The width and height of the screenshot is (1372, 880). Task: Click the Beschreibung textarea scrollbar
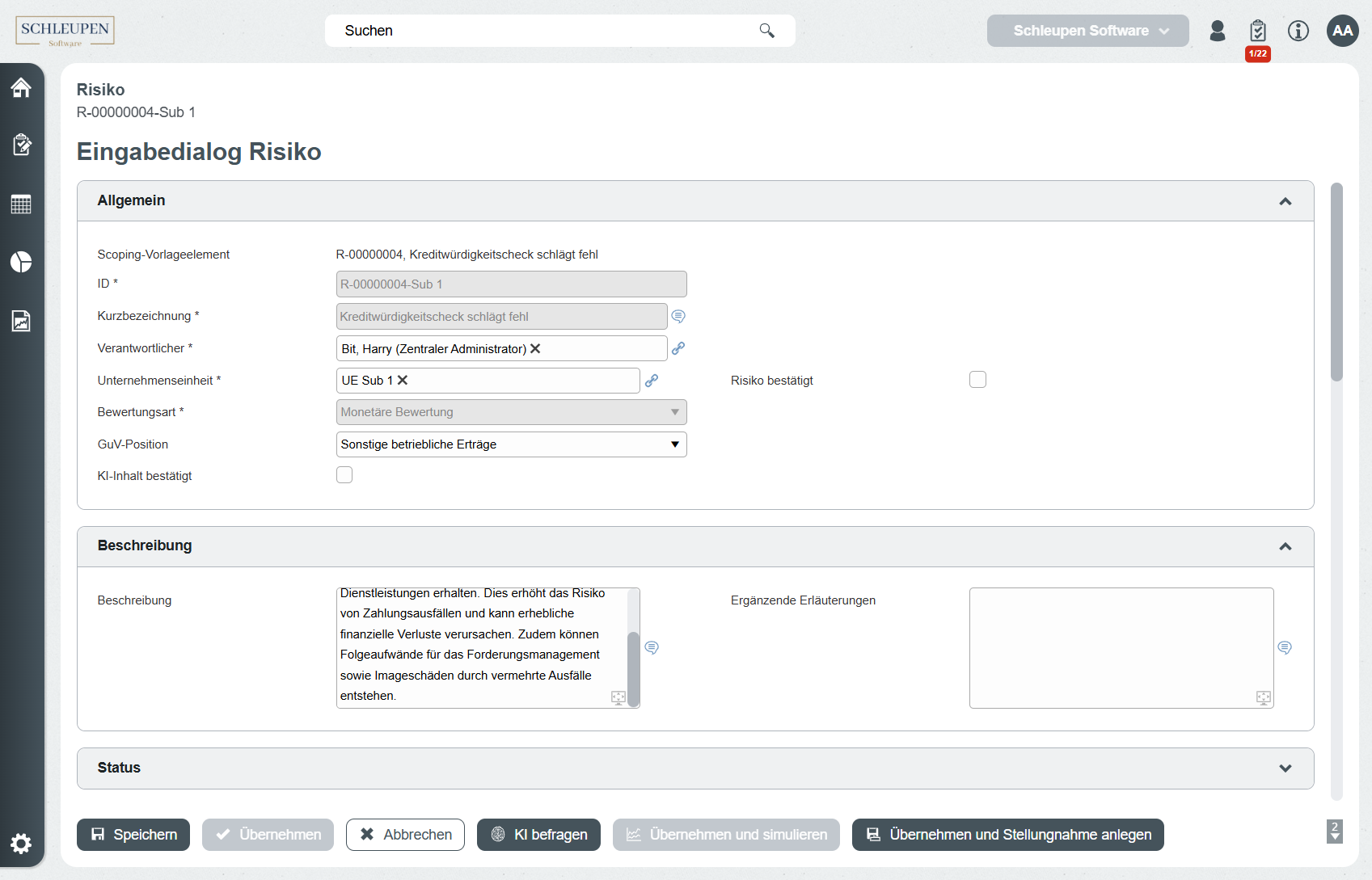pos(633,668)
